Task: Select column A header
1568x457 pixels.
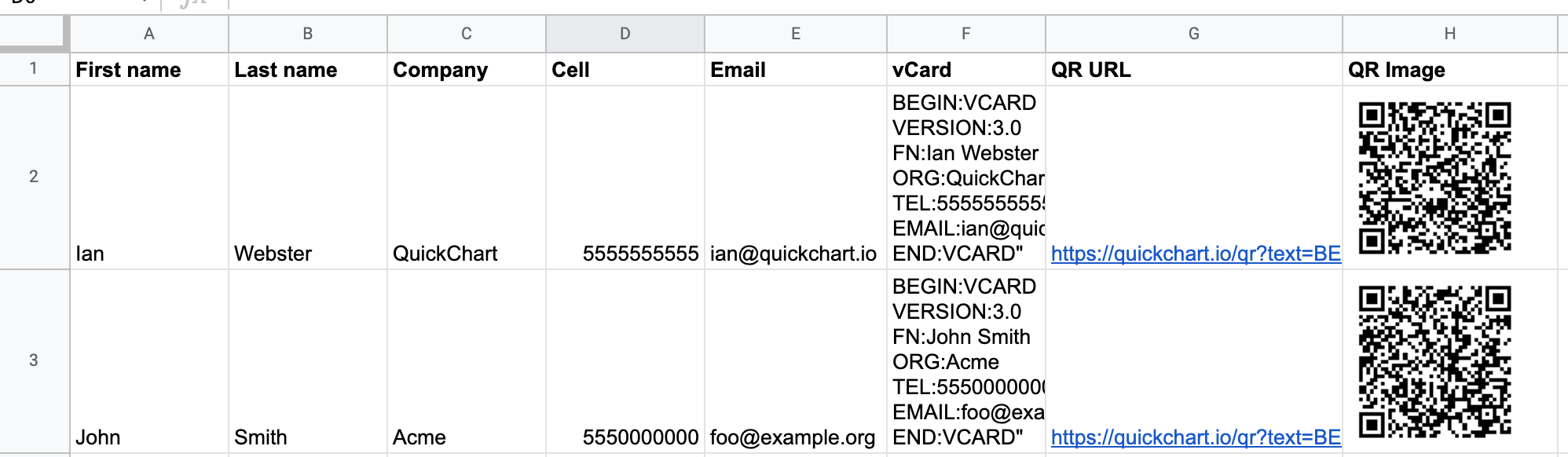Action: pyautogui.click(x=149, y=34)
